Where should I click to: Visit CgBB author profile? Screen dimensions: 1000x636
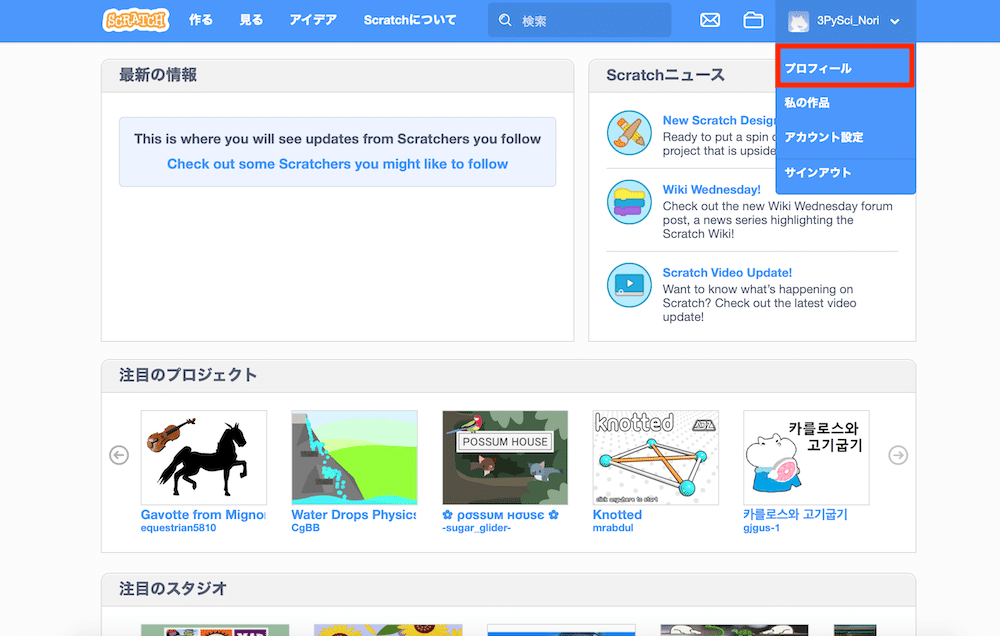coord(305,528)
